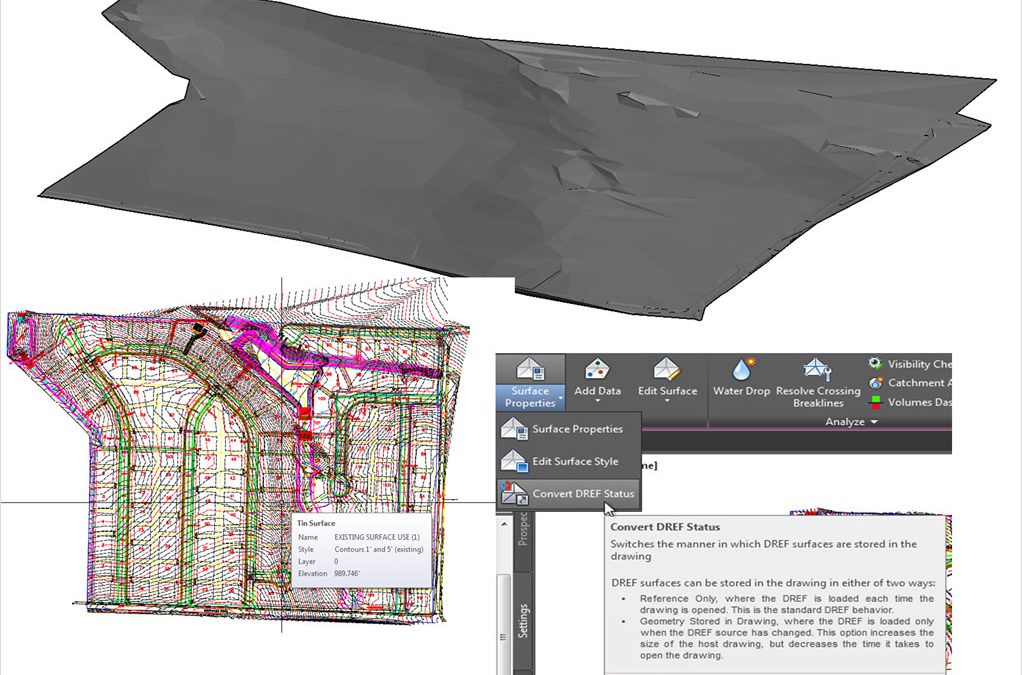Run Resolve Crossing Breaklines tool
This screenshot has width=1022, height=675.
point(817,369)
